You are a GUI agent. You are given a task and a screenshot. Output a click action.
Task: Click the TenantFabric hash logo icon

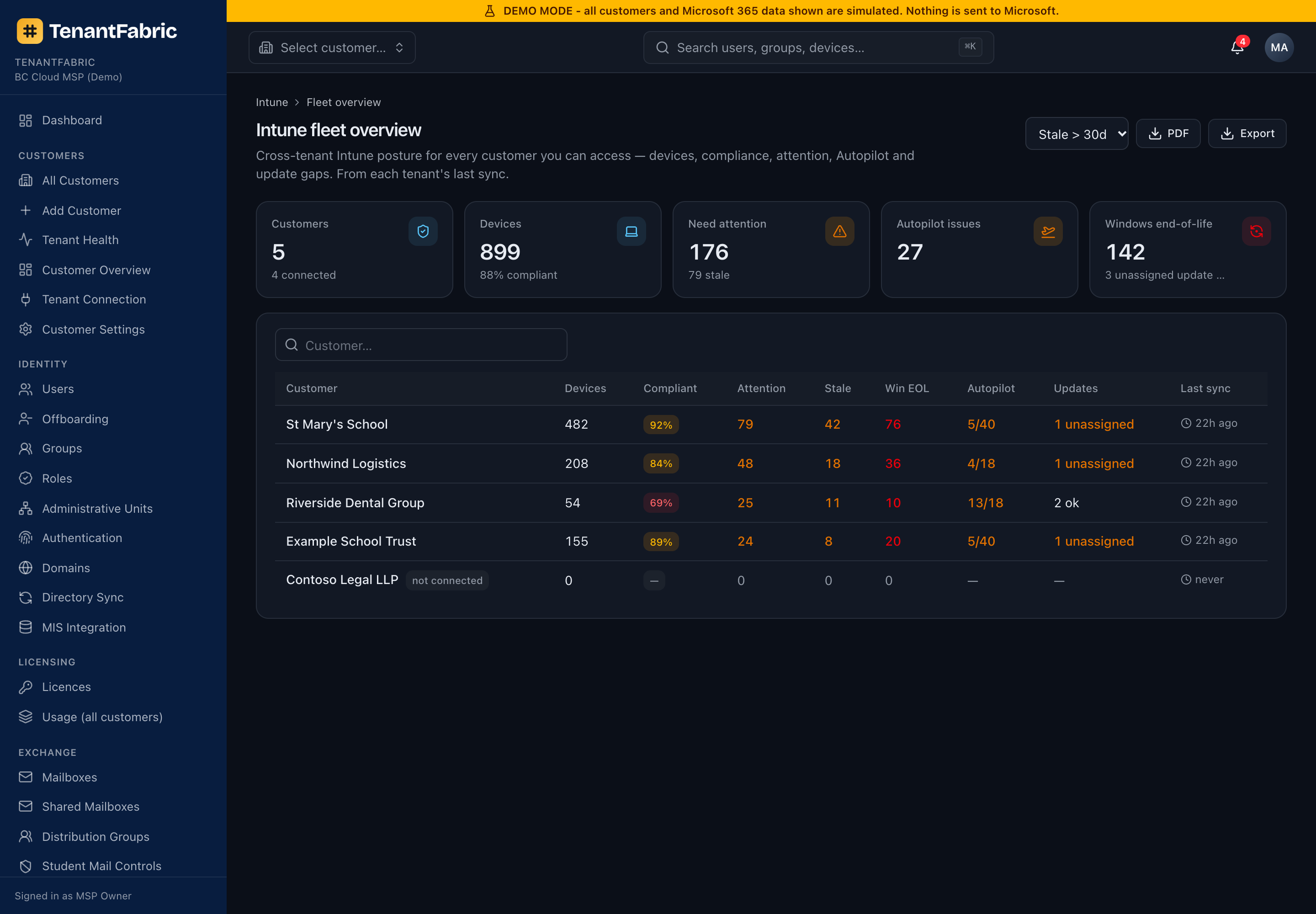click(30, 31)
